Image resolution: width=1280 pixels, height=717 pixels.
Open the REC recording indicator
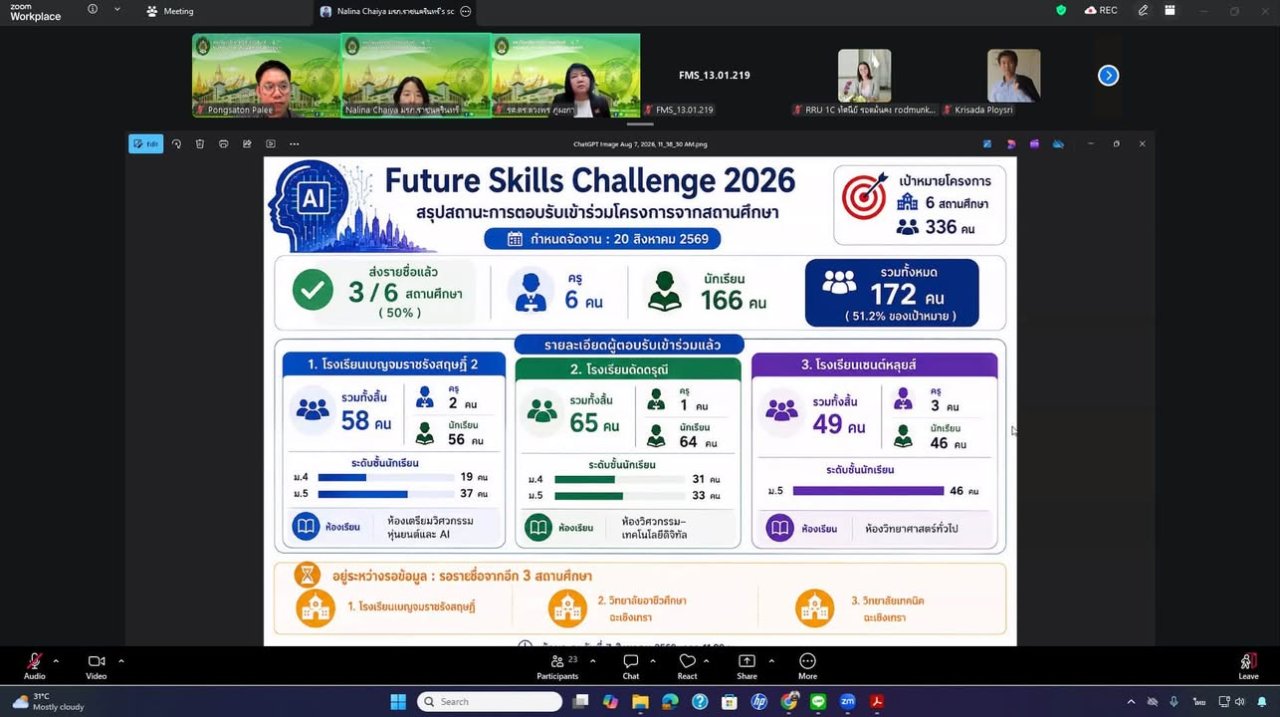click(x=1100, y=10)
